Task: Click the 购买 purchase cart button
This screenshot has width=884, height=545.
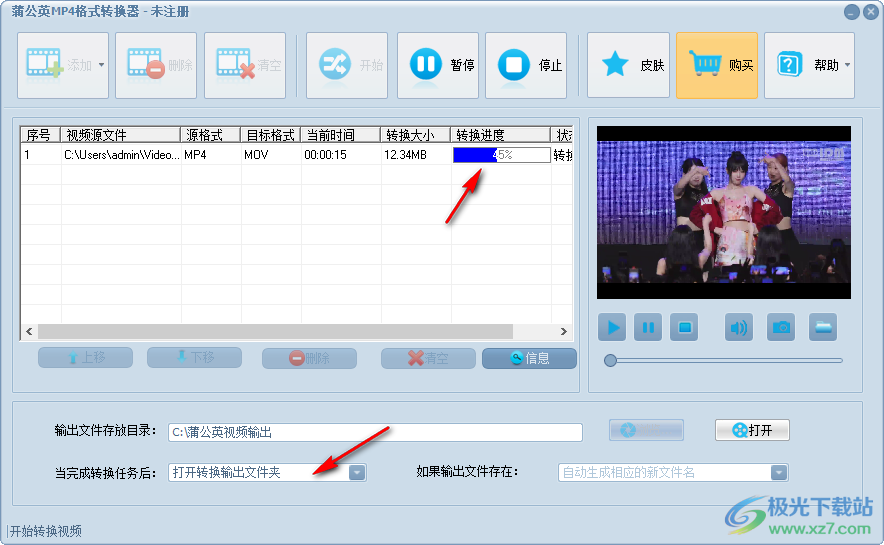Action: (717, 65)
